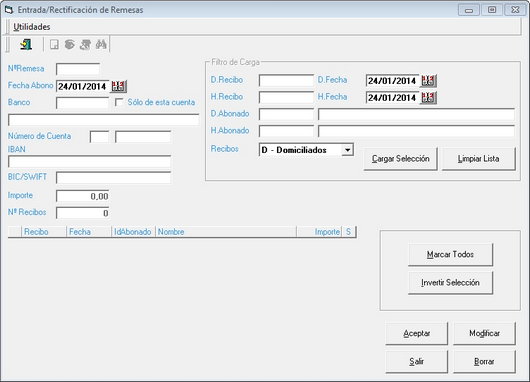Click the H.Abonado name field
Screen dimensions: 530x382
(x=416, y=131)
